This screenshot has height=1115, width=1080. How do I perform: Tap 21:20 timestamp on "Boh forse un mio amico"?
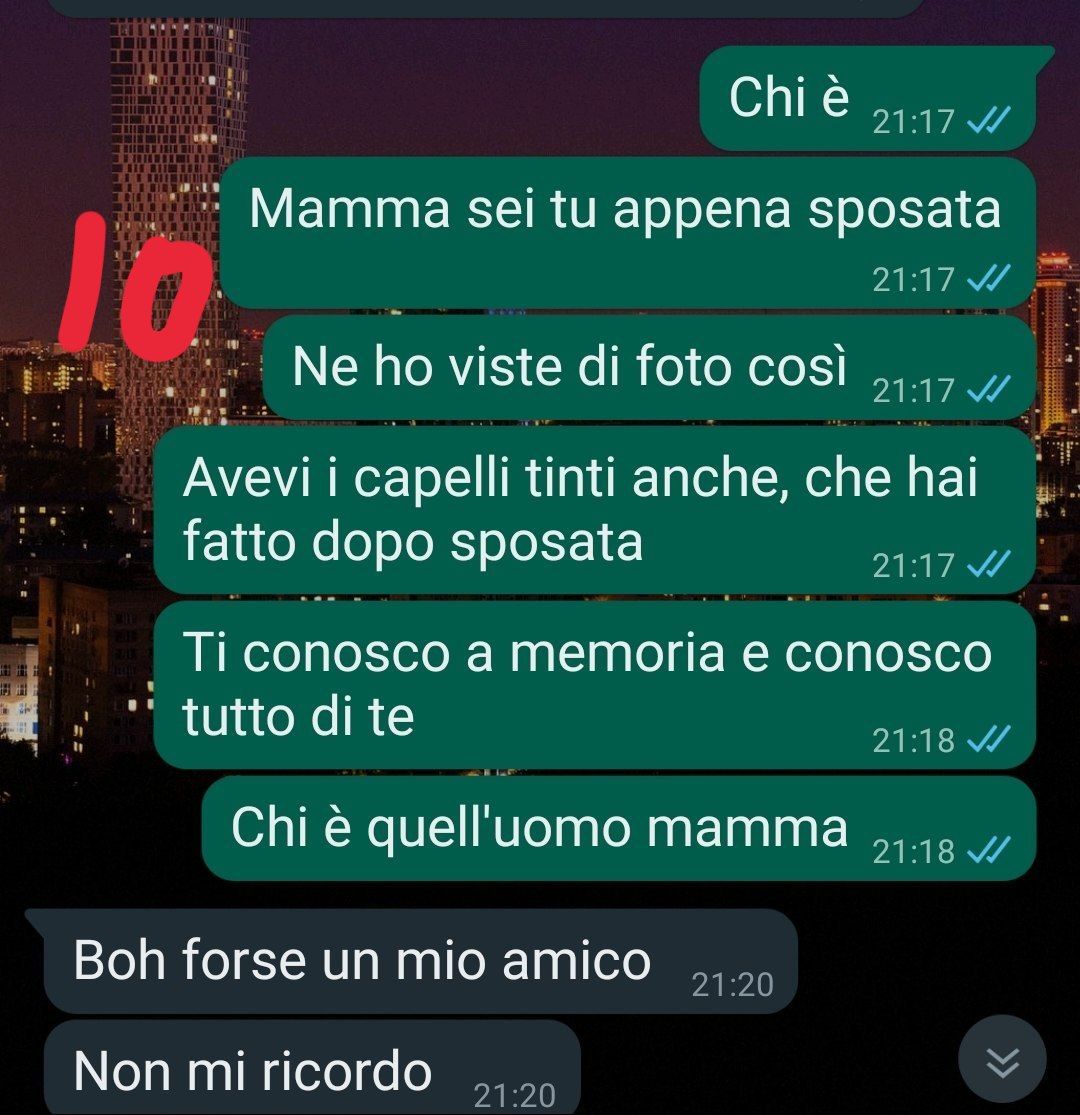(x=732, y=985)
